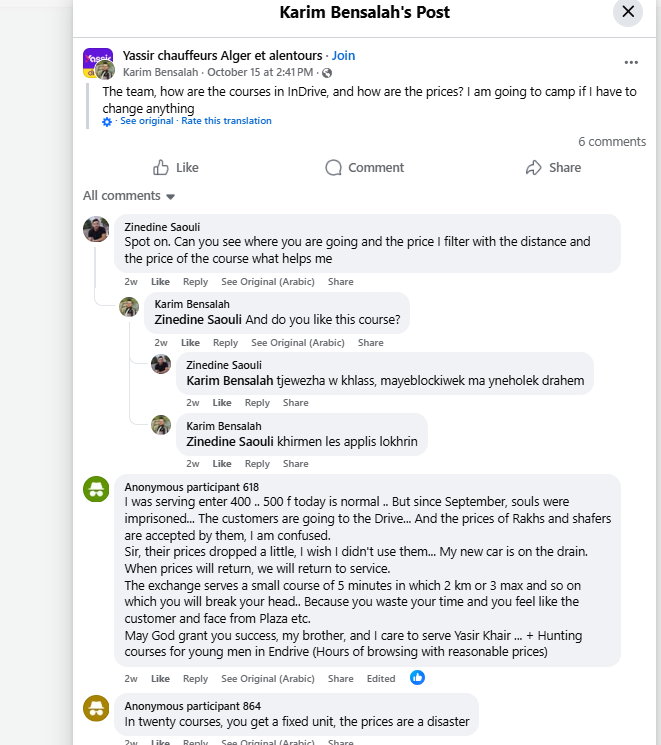This screenshot has height=745, width=661.
Task: Close Karim Bensalah's post dialog
Action: click(628, 12)
